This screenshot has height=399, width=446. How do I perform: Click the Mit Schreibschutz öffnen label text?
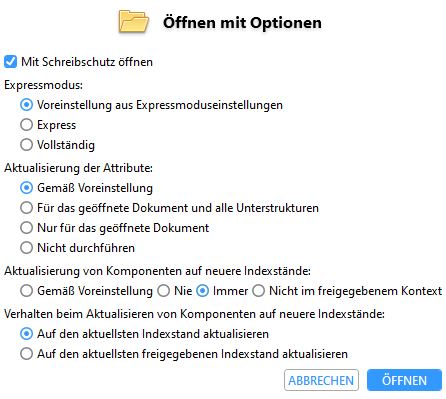pos(87,62)
